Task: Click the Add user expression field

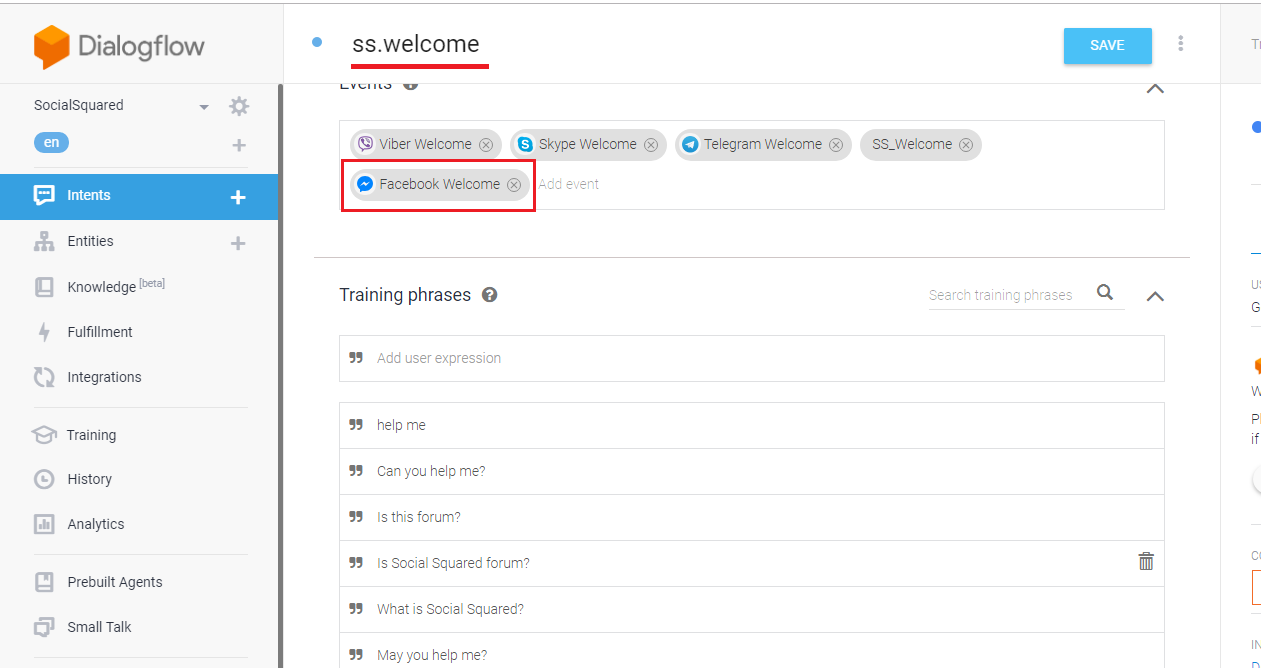Action: click(x=750, y=358)
